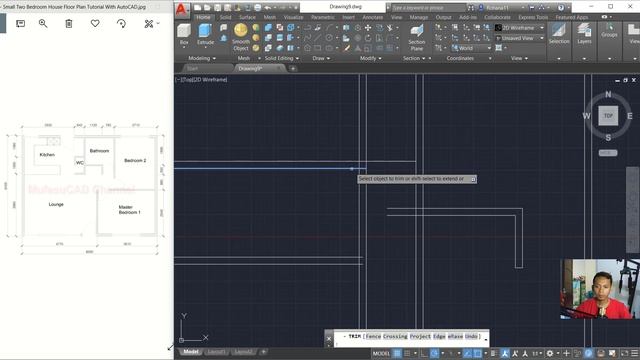This screenshot has width=640, height=360.
Task: Click the Undo arrow in quick access toolbar
Action: pos(268,7)
